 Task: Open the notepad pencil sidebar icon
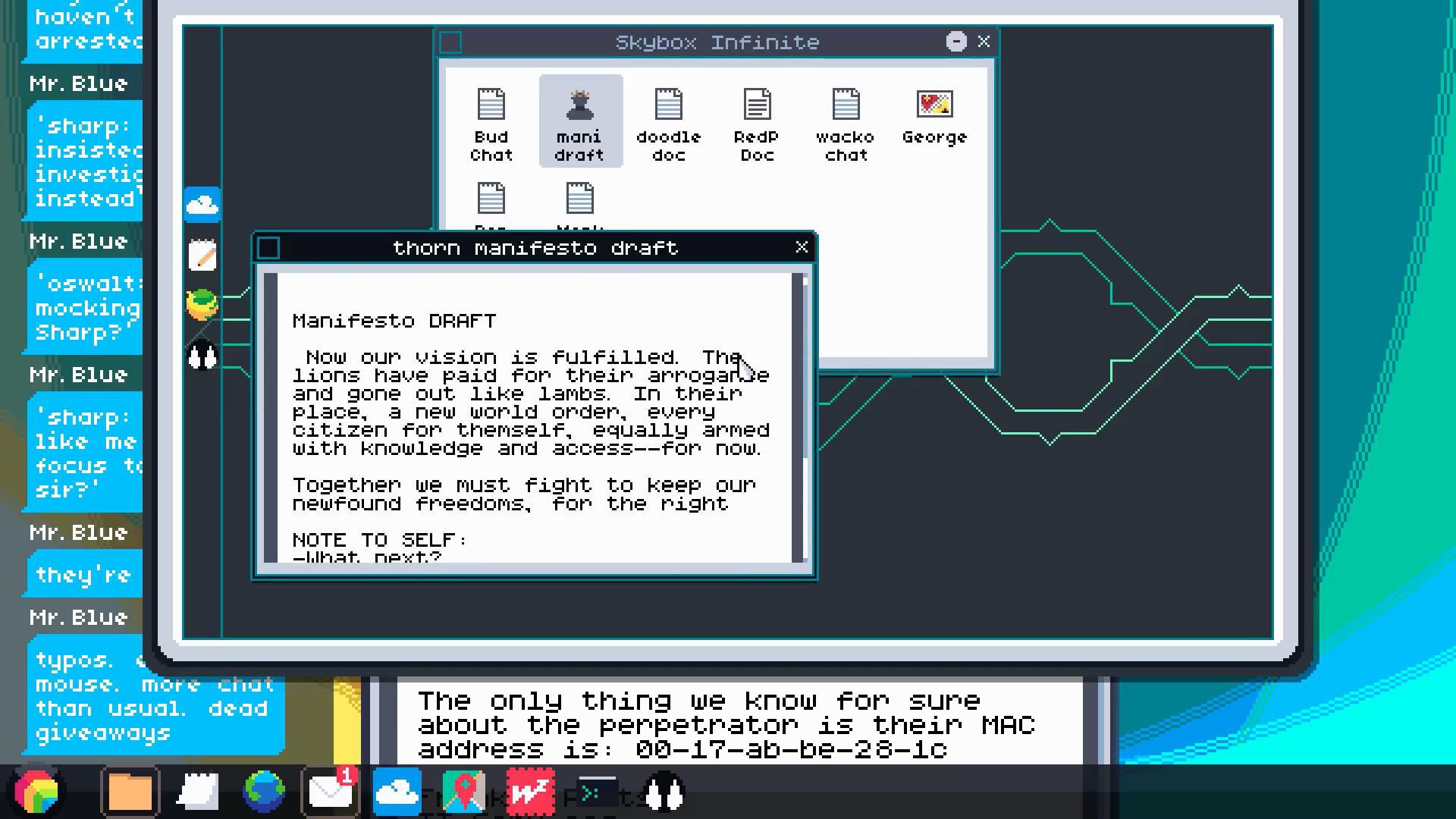coord(202,256)
